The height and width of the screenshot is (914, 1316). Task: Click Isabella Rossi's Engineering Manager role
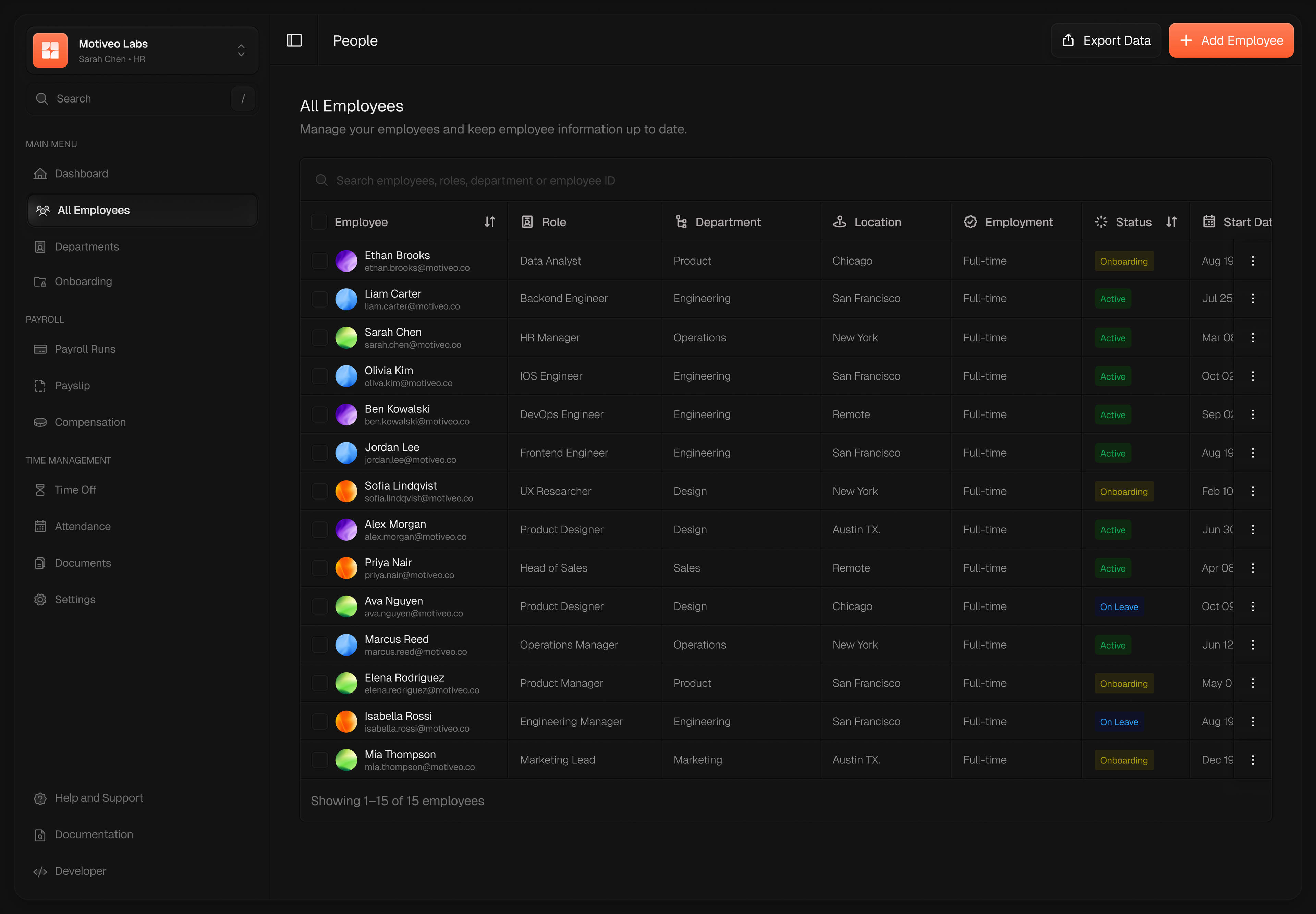coord(571,722)
